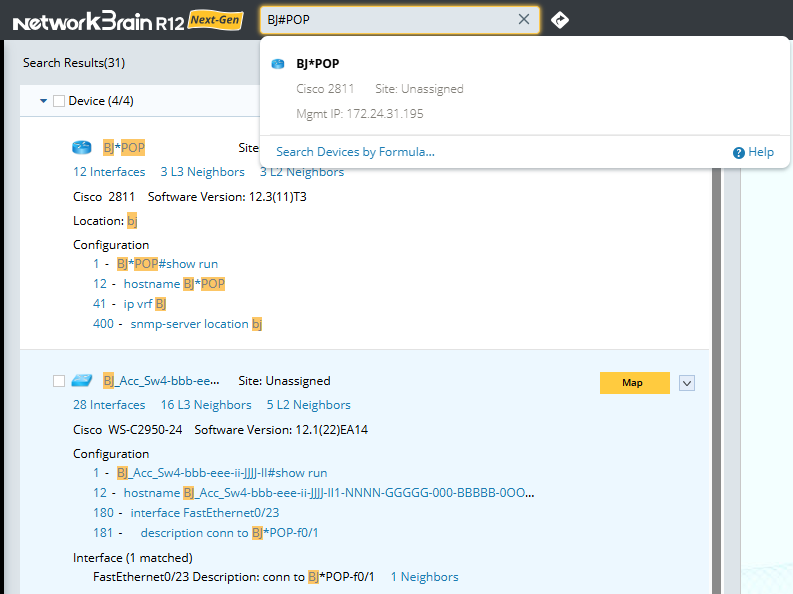This screenshot has width=793, height=594.
Task: Open config line 1 BJ*POP#show run
Action: tap(167, 264)
